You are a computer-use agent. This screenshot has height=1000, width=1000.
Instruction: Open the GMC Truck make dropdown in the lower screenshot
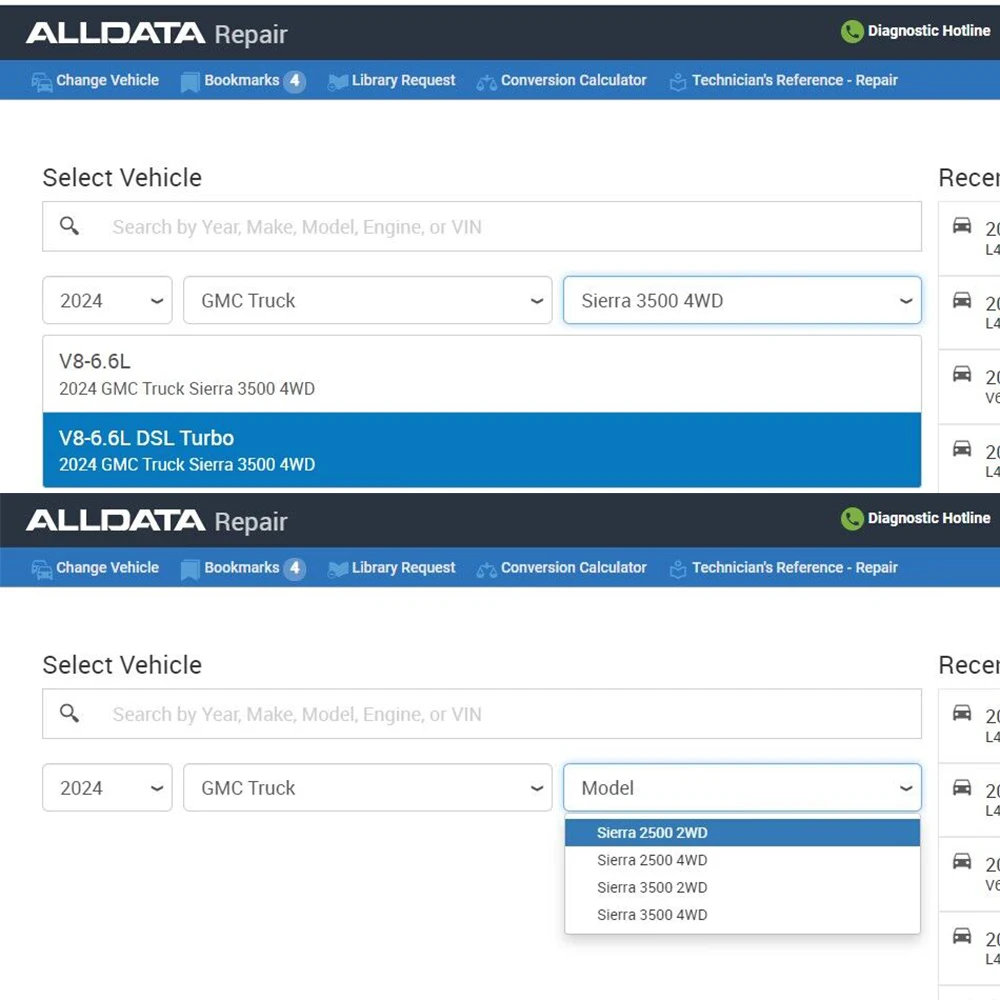(367, 788)
